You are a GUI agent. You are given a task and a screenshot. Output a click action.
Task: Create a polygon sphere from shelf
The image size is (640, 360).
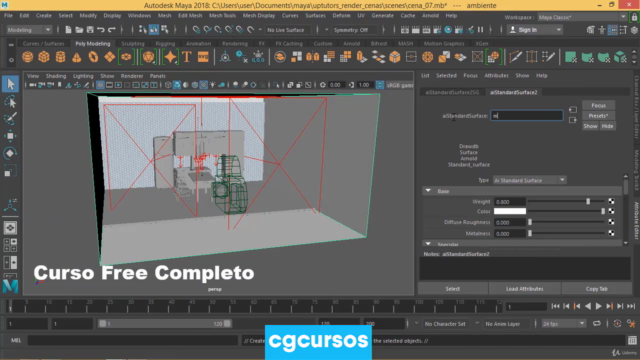point(28,57)
